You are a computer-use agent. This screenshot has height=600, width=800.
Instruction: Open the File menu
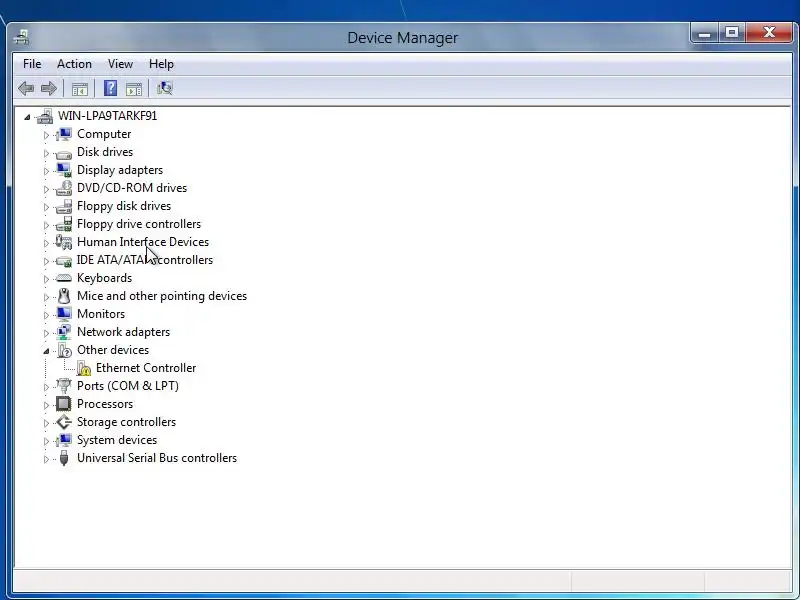(x=32, y=64)
